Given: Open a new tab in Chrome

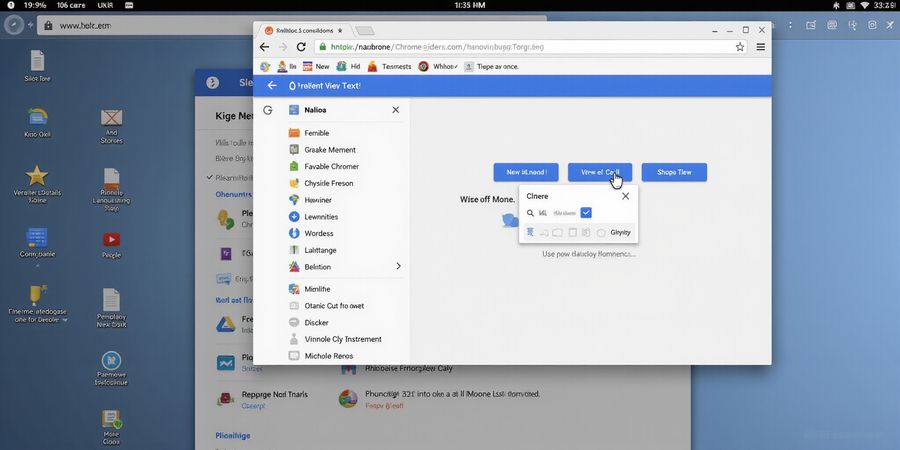Looking at the screenshot, I should 364,30.
